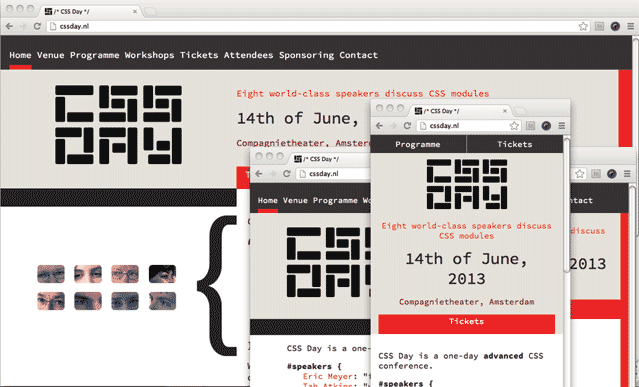Click the back arrow in the main browser
The image size is (639, 387).
pyautogui.click(x=9, y=26)
